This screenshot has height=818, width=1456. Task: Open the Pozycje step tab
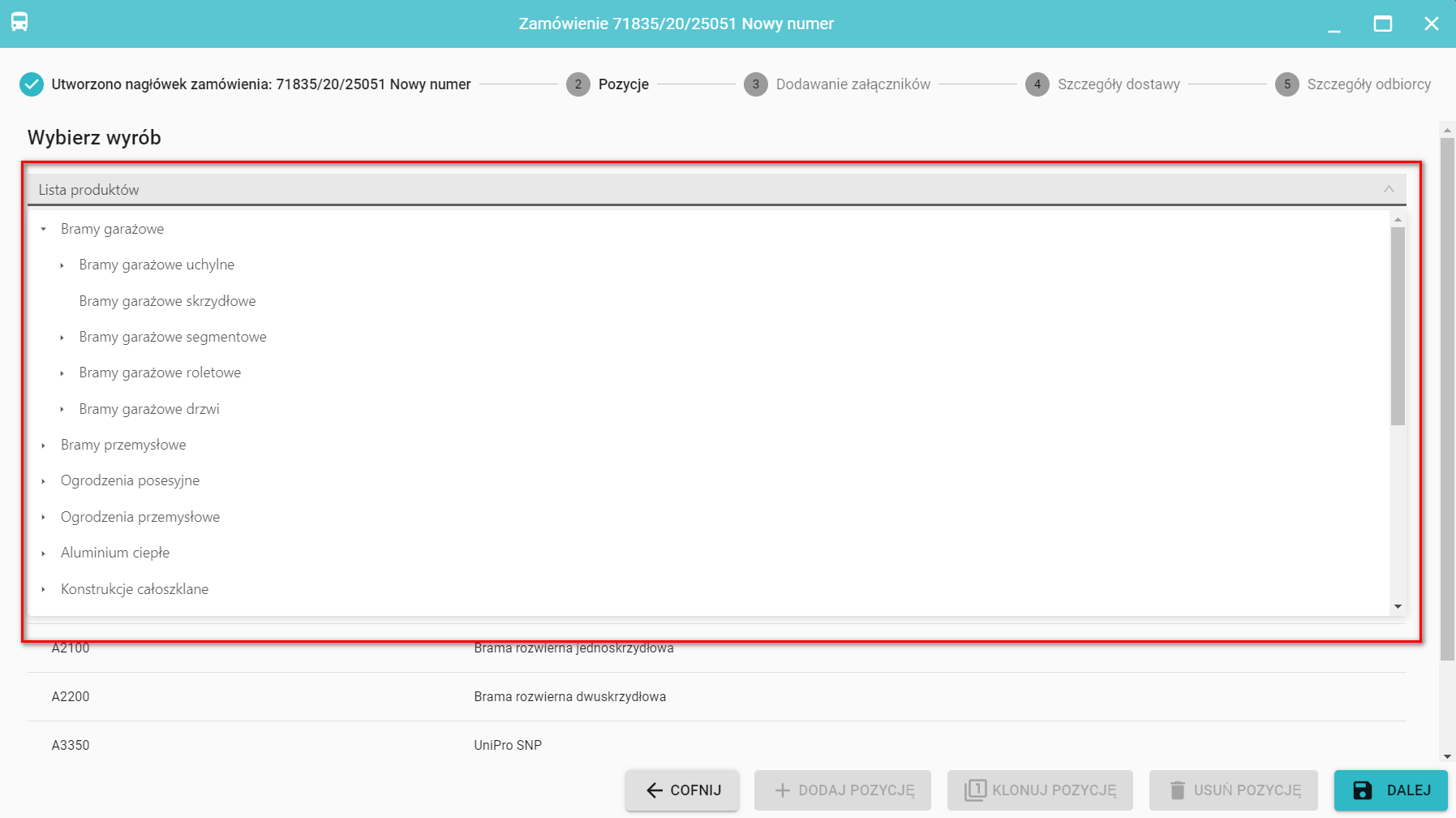(623, 84)
